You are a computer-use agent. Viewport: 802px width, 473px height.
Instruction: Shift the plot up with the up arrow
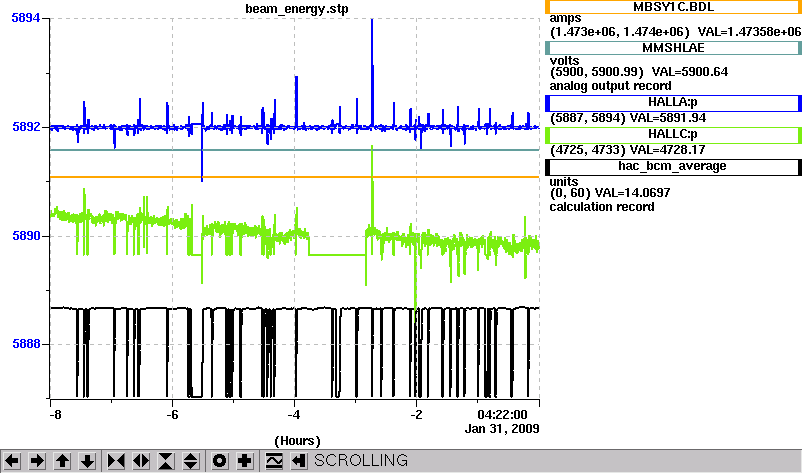(x=62, y=461)
